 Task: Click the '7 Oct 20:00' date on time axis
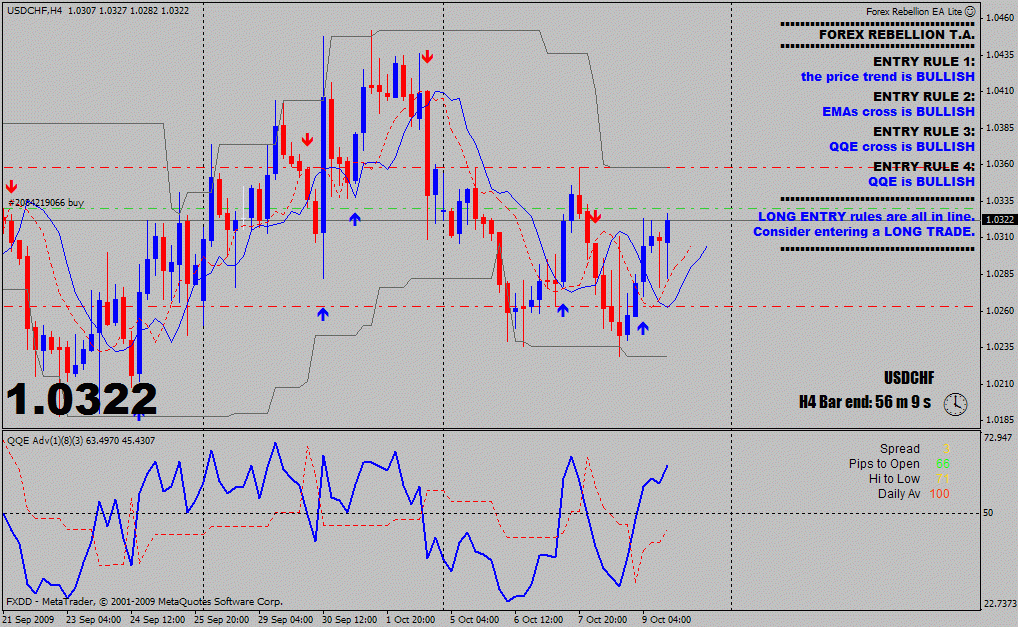pyautogui.click(x=603, y=619)
